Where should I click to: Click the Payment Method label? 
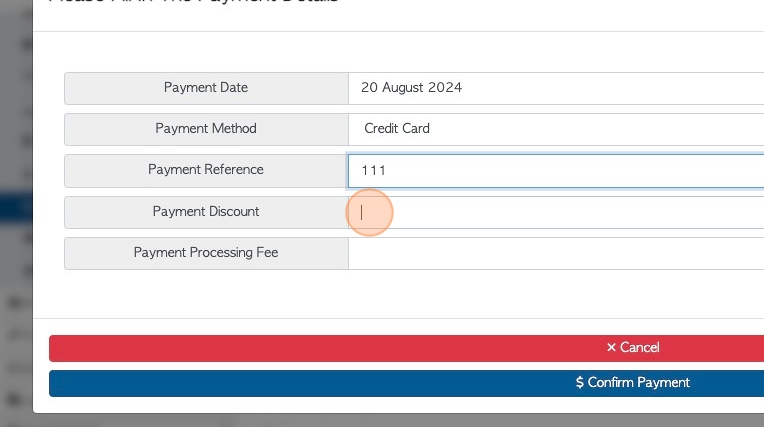(x=206, y=129)
